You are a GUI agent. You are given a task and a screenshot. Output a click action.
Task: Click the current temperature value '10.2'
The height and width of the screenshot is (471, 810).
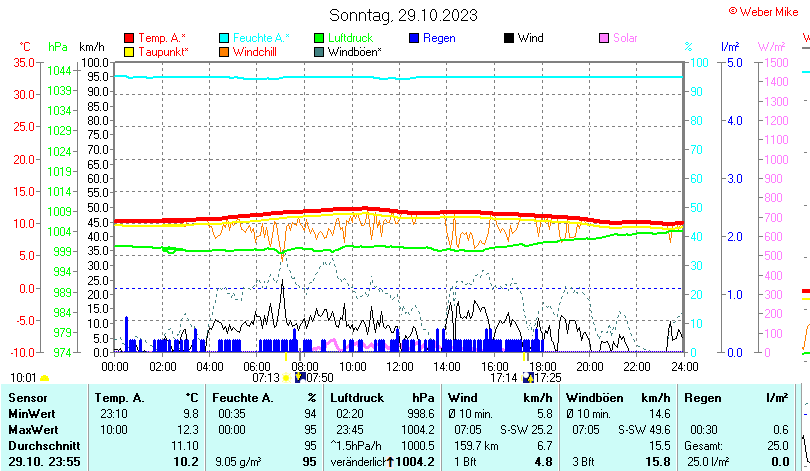coord(186,462)
